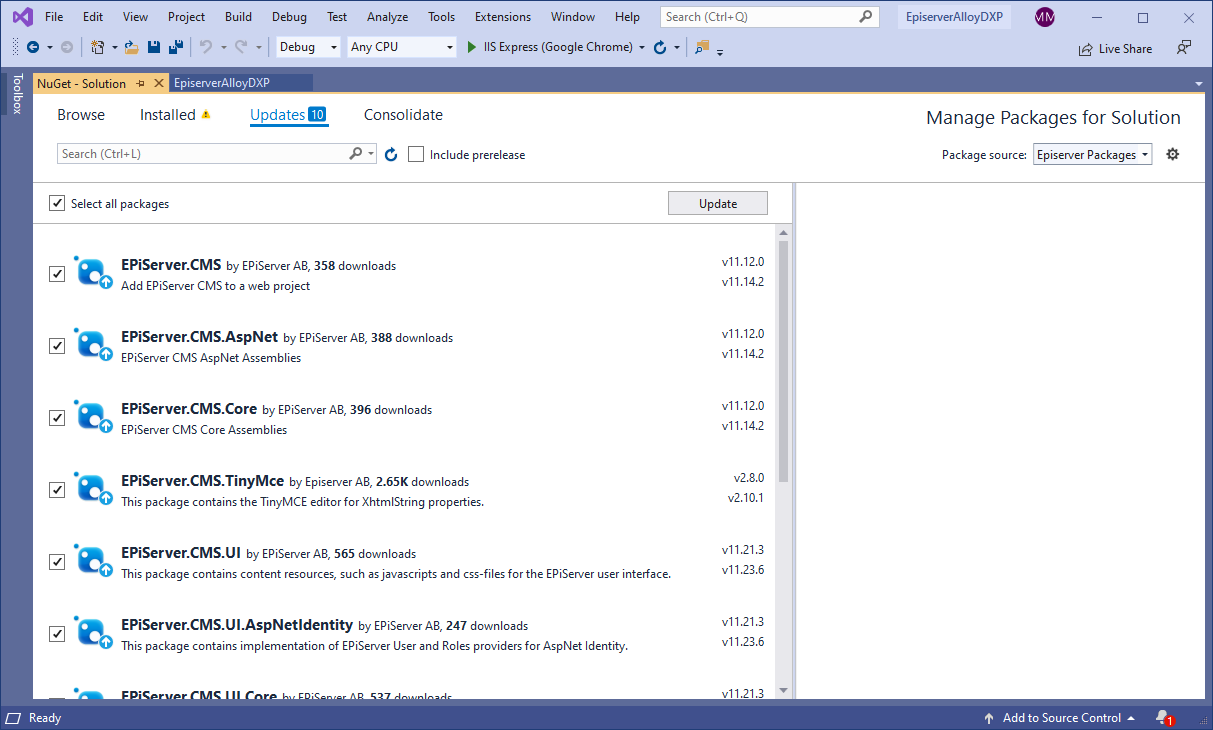Pin the NuGet - Solution tab
The image size is (1213, 730).
tap(141, 83)
